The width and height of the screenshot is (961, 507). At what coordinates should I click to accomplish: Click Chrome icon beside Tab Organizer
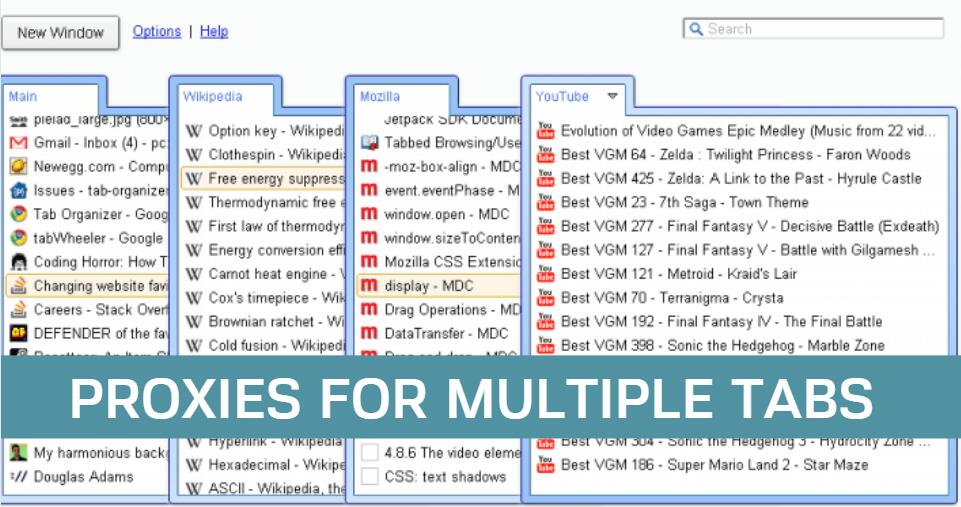tap(19, 215)
